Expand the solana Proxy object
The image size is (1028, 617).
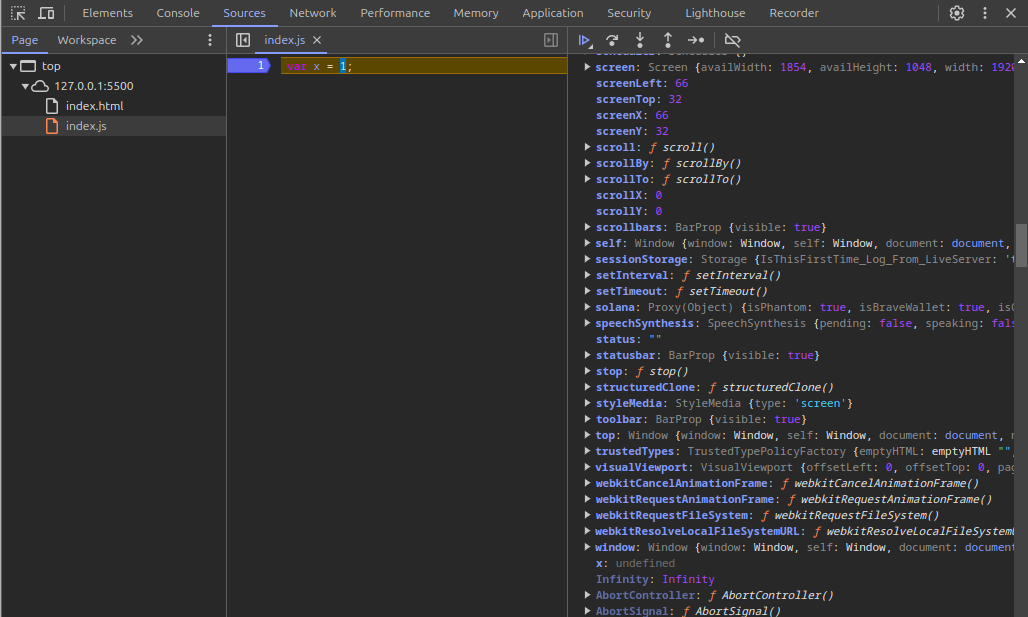point(587,307)
